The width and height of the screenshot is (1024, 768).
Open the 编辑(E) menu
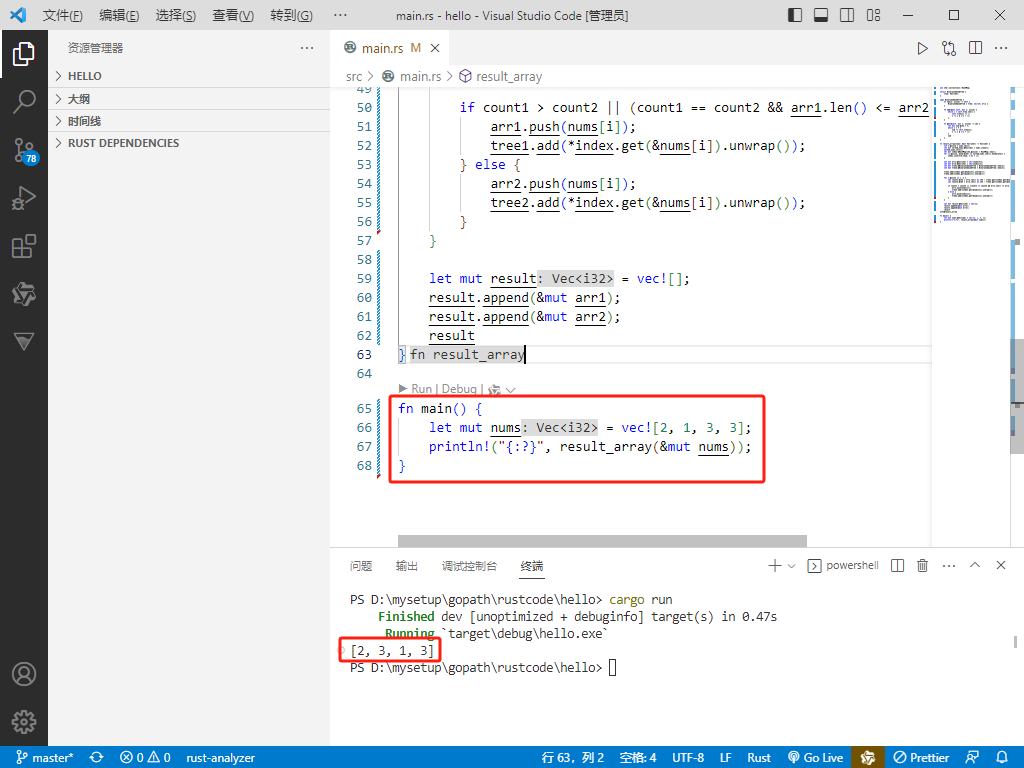(x=119, y=16)
